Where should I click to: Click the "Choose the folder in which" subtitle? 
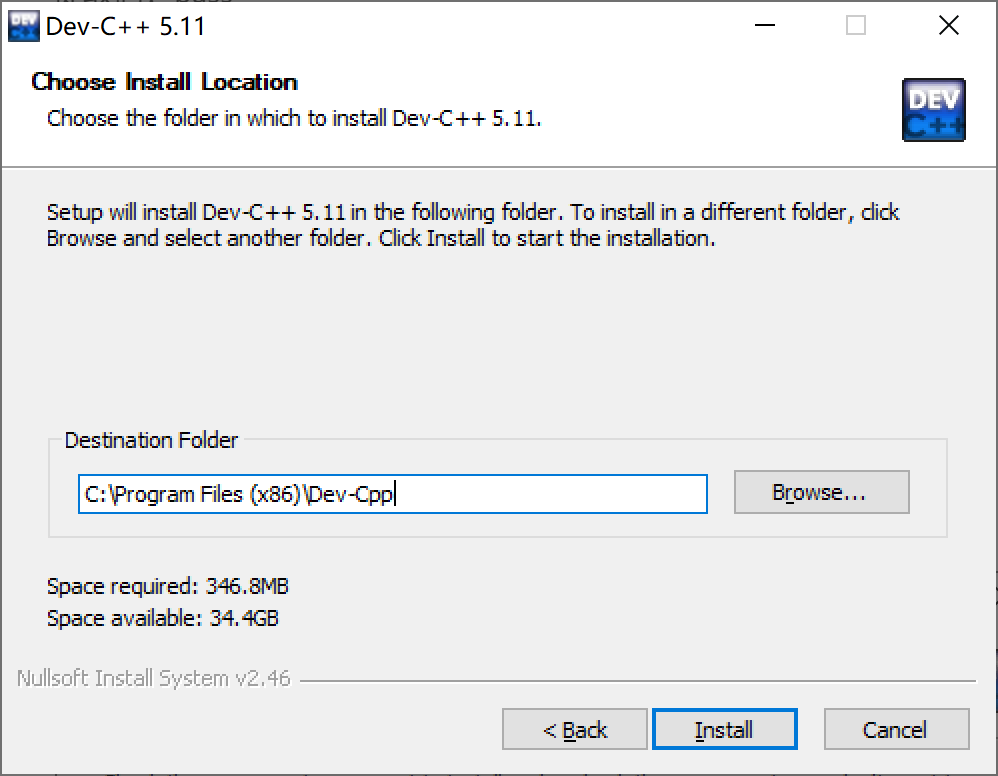294,118
